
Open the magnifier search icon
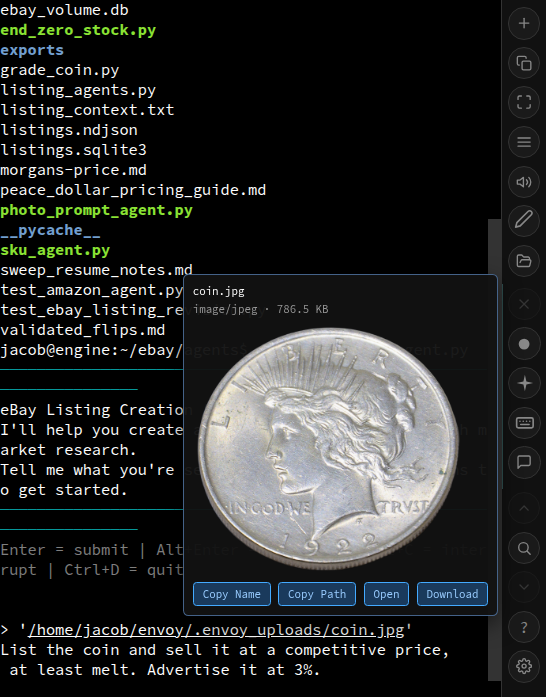point(524,549)
